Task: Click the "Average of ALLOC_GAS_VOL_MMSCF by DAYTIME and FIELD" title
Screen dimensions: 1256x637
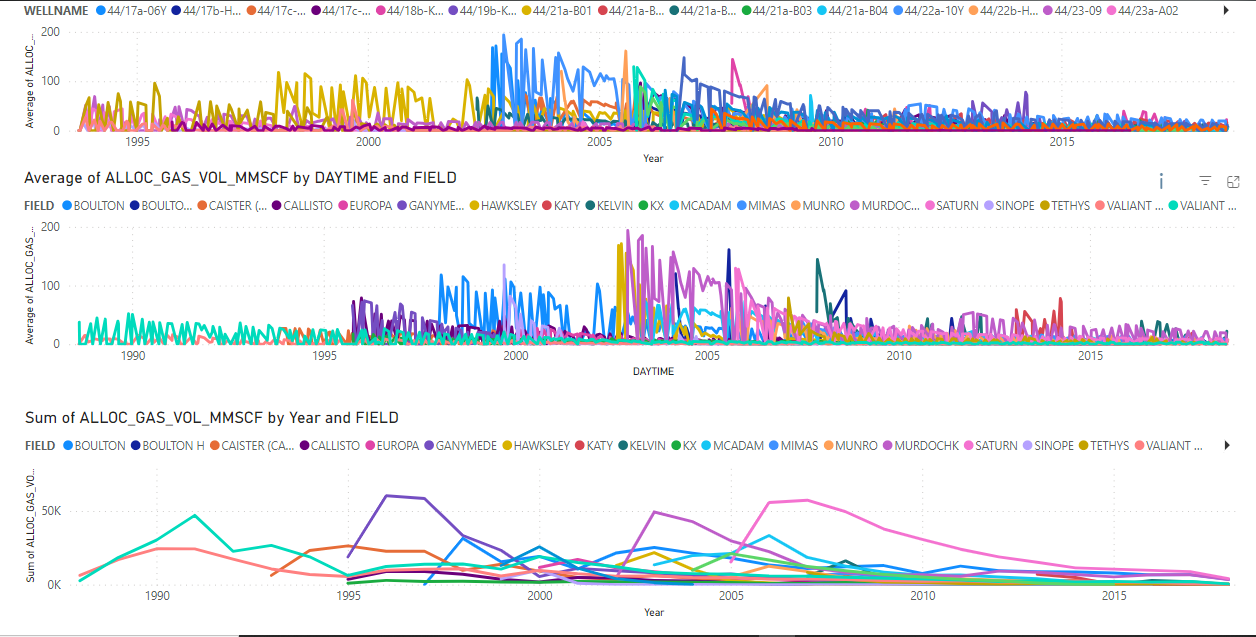Action: pyautogui.click(x=240, y=178)
